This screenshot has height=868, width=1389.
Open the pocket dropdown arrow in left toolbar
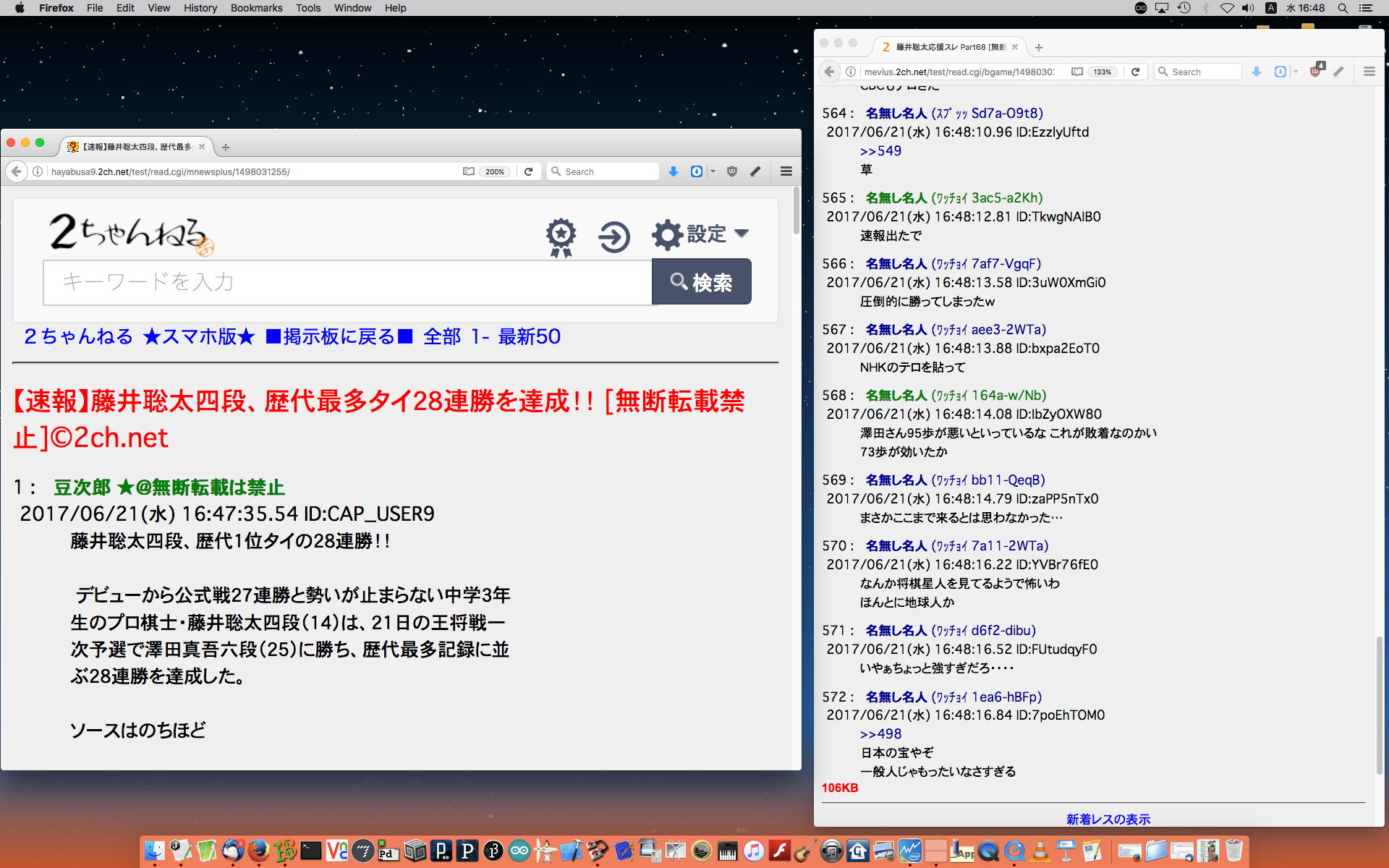click(x=713, y=171)
